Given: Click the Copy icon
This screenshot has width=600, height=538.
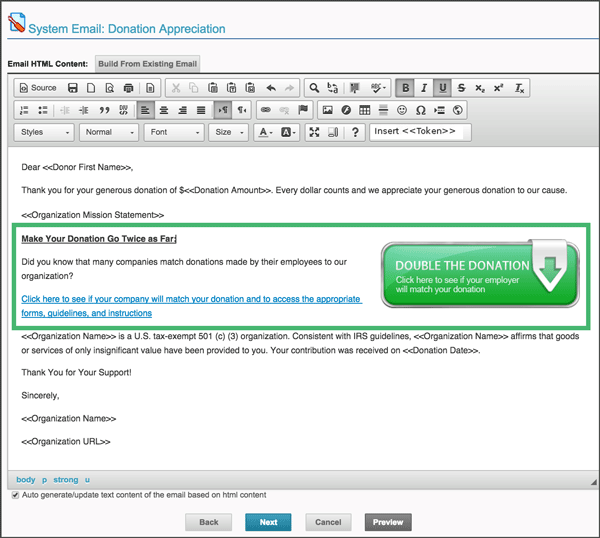Looking at the screenshot, I should coord(194,88).
